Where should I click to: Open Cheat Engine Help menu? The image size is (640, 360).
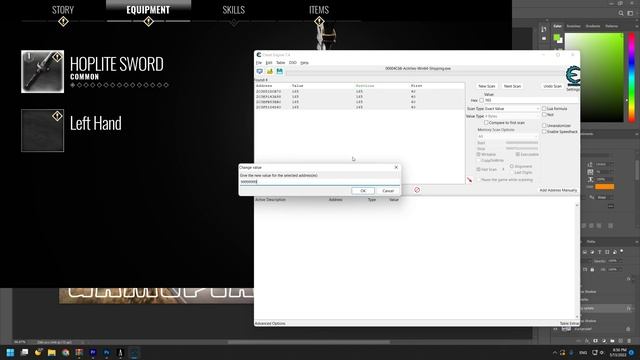tap(304, 63)
